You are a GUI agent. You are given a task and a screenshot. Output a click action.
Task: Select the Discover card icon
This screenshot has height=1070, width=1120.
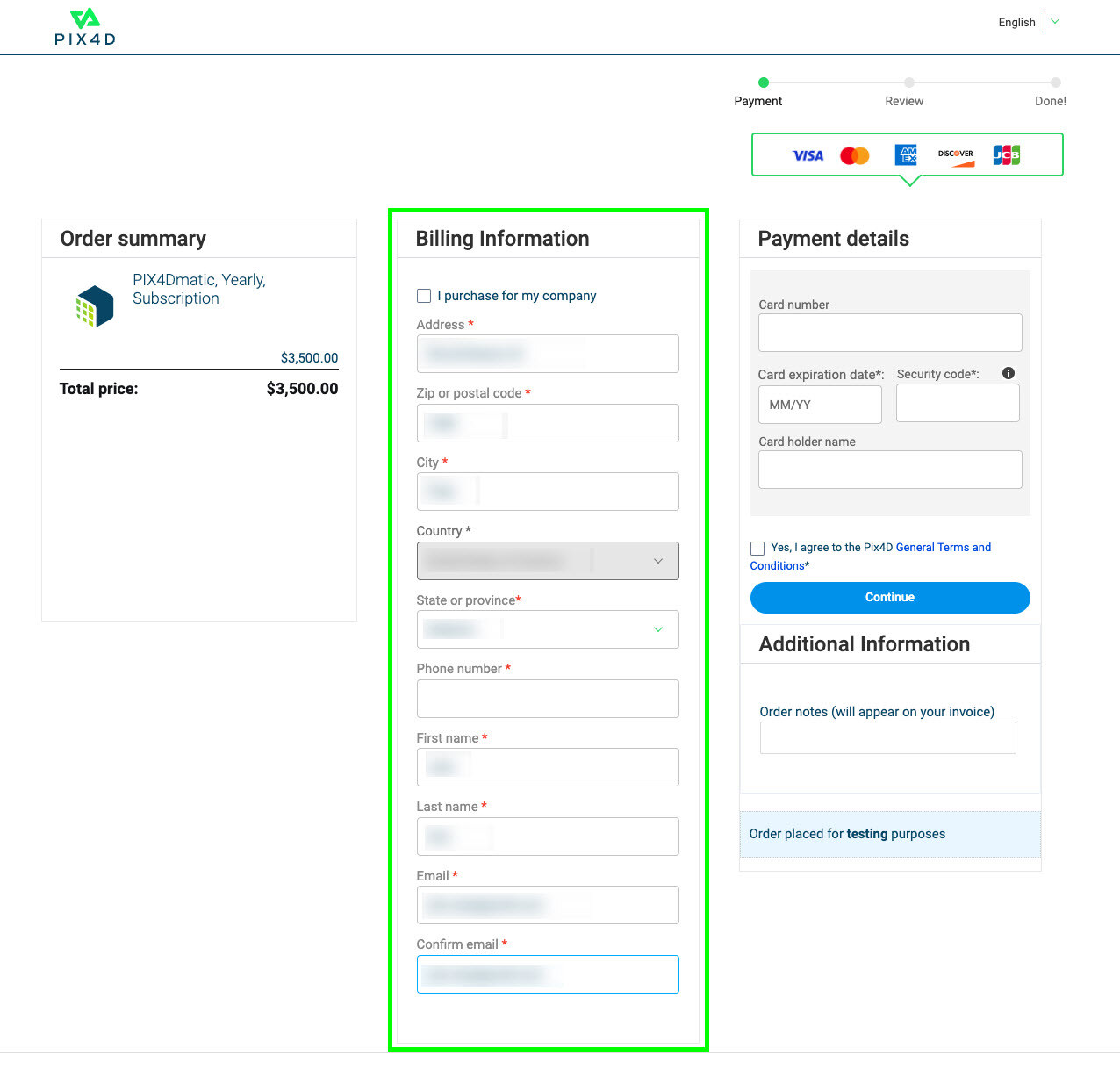tap(955, 155)
